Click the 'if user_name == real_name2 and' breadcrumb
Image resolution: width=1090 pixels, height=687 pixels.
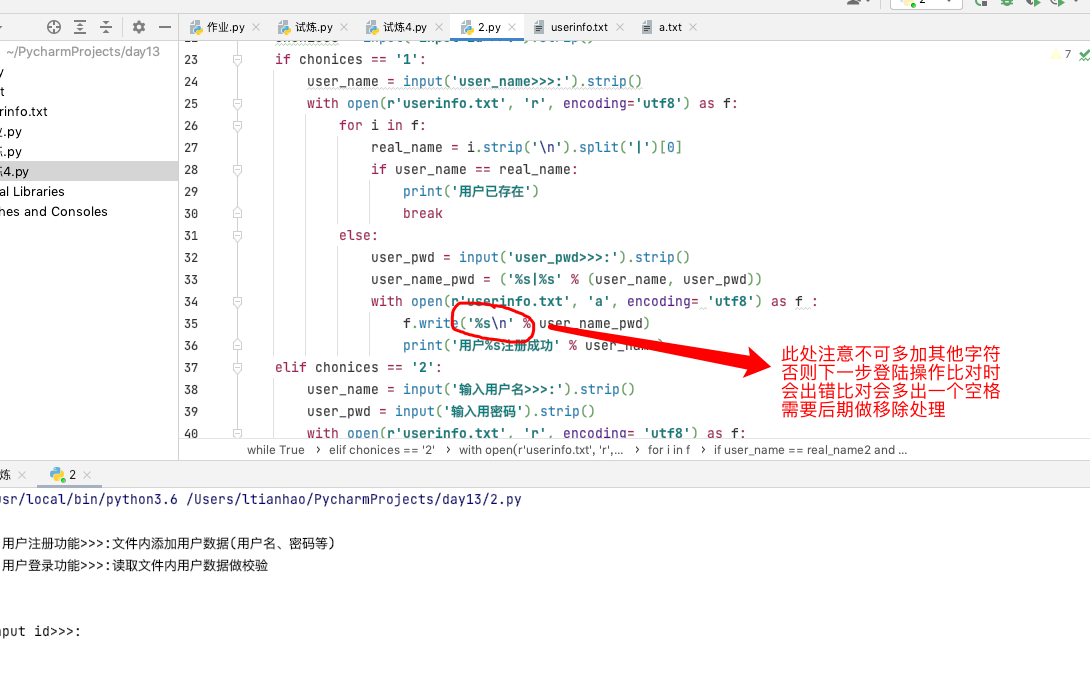[x=810, y=450]
